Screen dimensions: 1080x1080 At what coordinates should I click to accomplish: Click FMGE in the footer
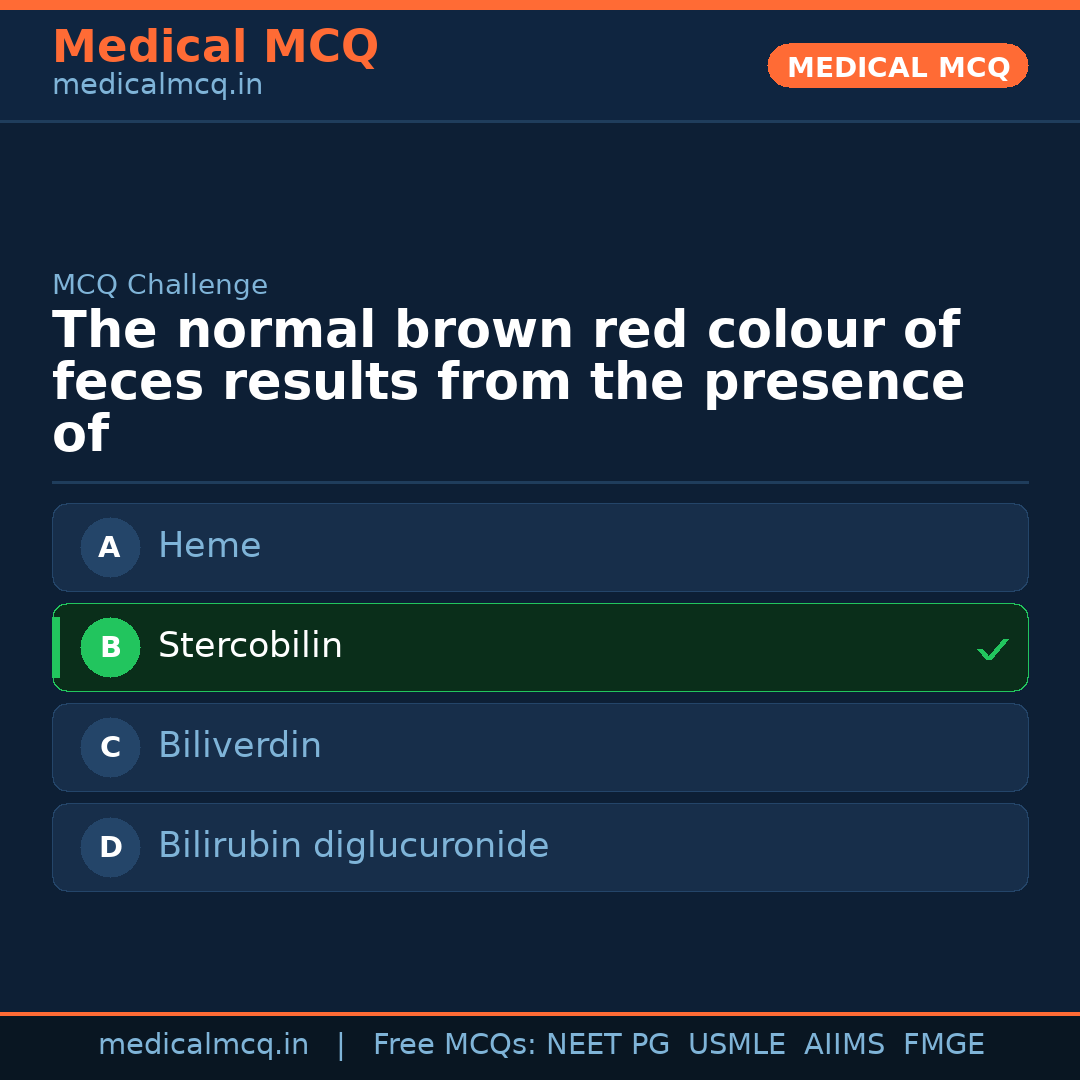tap(943, 1045)
